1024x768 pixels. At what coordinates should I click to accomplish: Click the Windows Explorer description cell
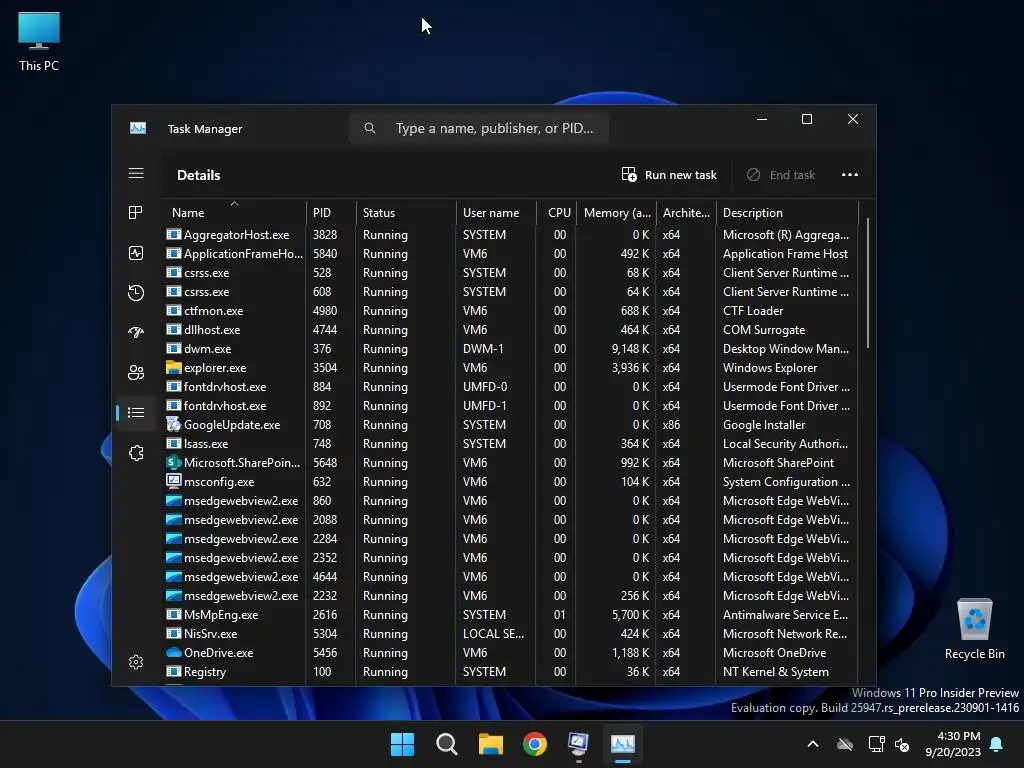pos(769,368)
